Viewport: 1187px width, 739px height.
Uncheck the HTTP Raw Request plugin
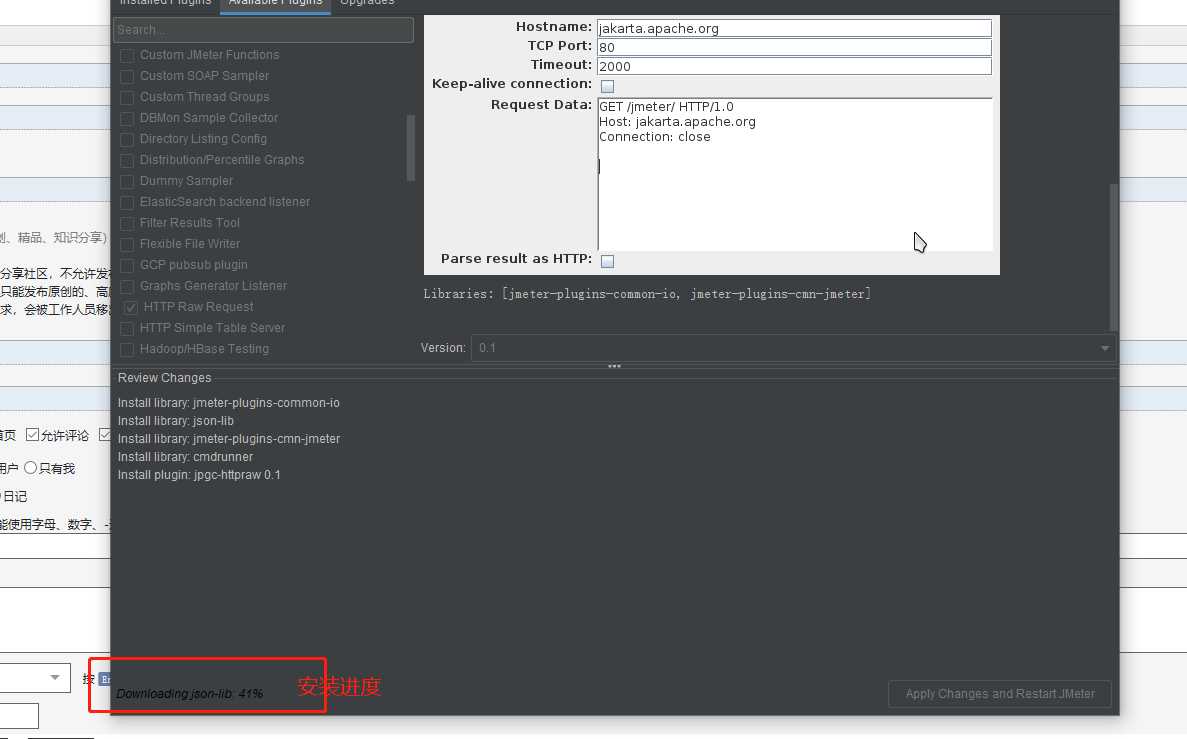pos(131,307)
